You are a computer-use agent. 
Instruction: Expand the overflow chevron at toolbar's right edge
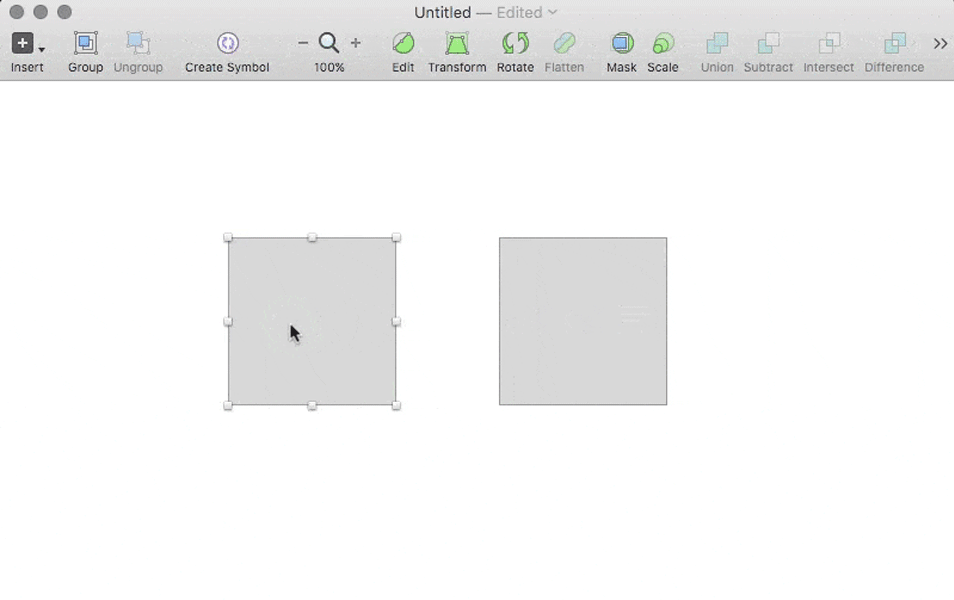coord(940,44)
